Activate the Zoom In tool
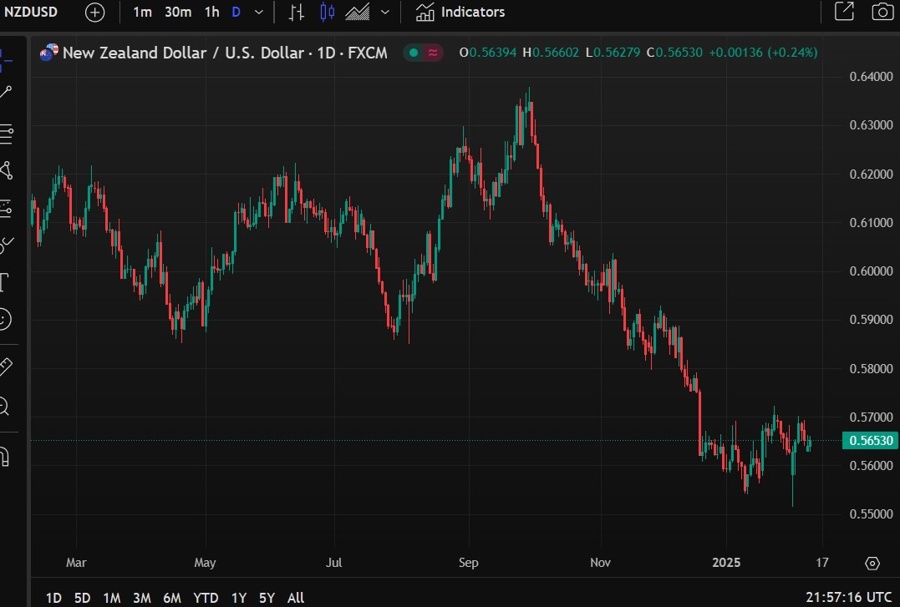This screenshot has width=900, height=607. (5, 406)
